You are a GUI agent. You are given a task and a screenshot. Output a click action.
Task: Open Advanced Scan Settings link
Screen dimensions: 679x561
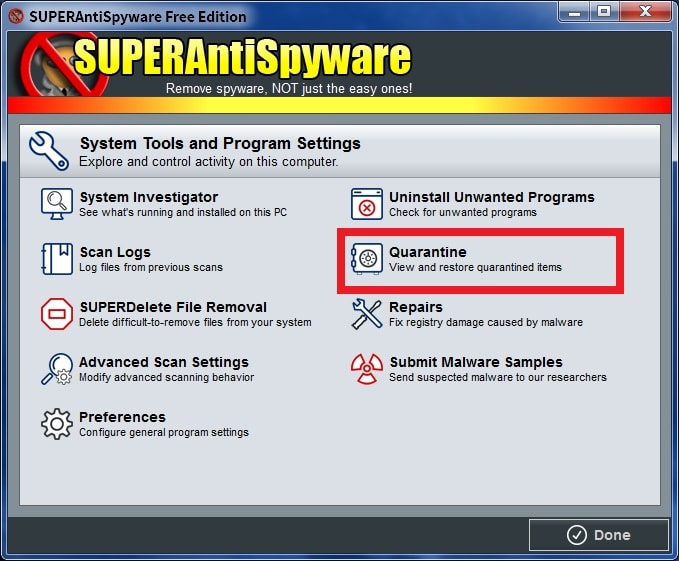point(164,362)
